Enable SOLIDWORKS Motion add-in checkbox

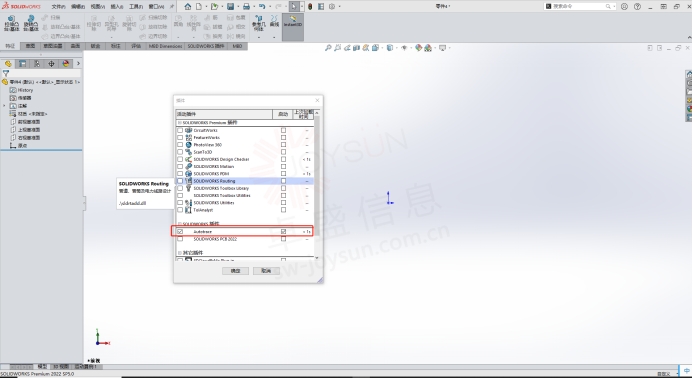click(x=180, y=167)
